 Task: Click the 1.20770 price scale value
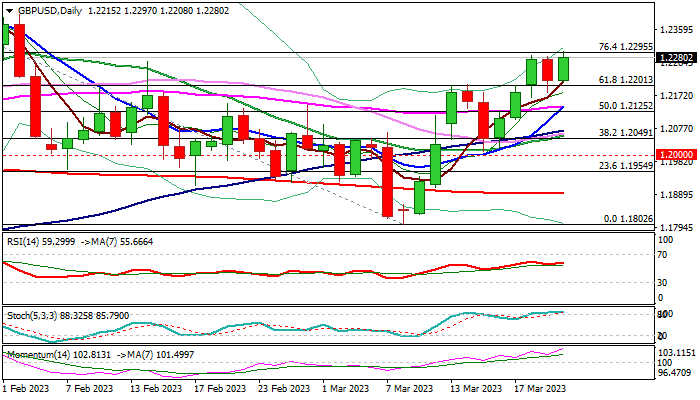(677, 129)
